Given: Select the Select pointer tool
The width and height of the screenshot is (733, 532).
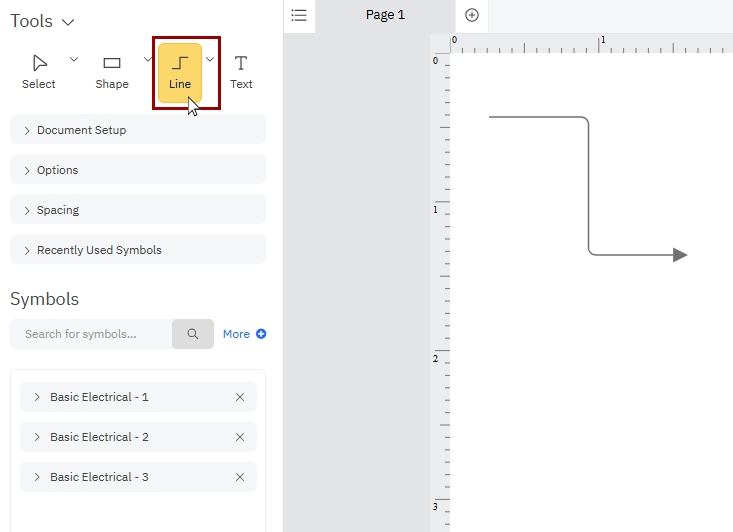Looking at the screenshot, I should 39,72.
